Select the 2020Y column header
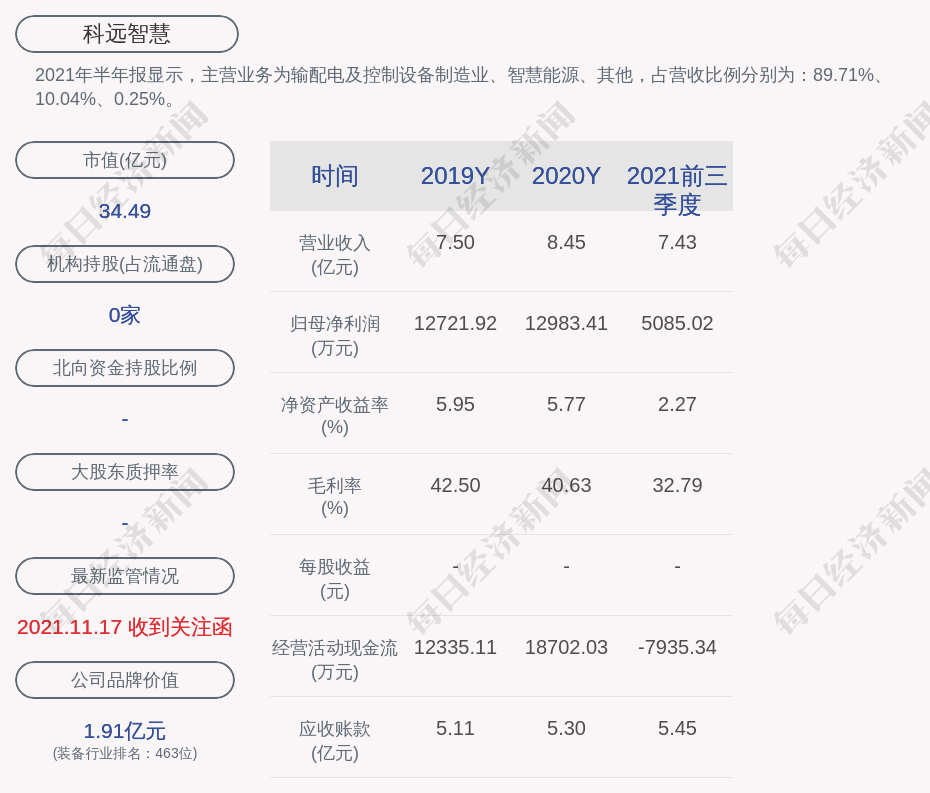 click(x=566, y=176)
